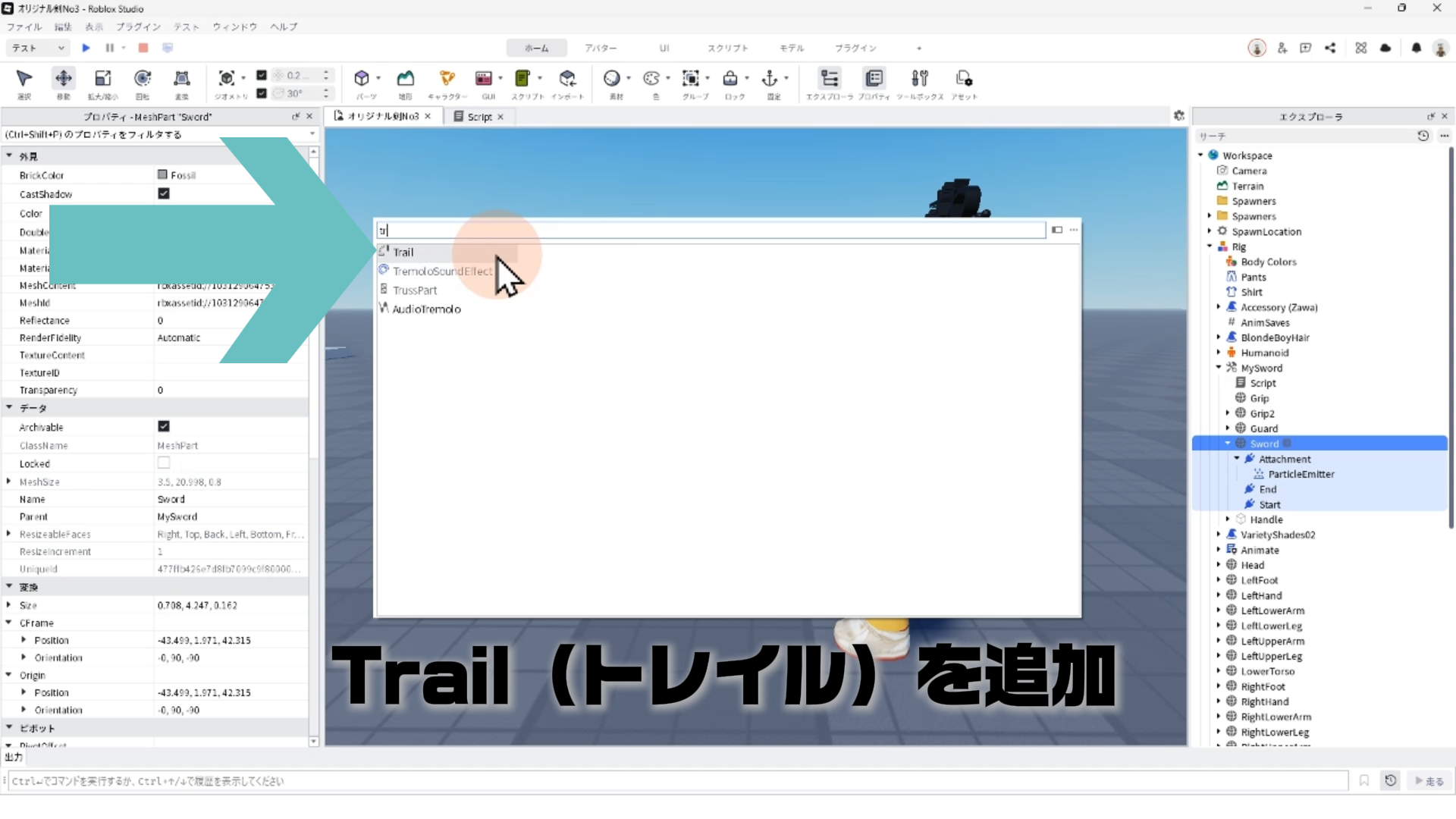Open the Toolbox panel icon
Image resolution: width=1456 pixels, height=819 pixels.
(920, 79)
